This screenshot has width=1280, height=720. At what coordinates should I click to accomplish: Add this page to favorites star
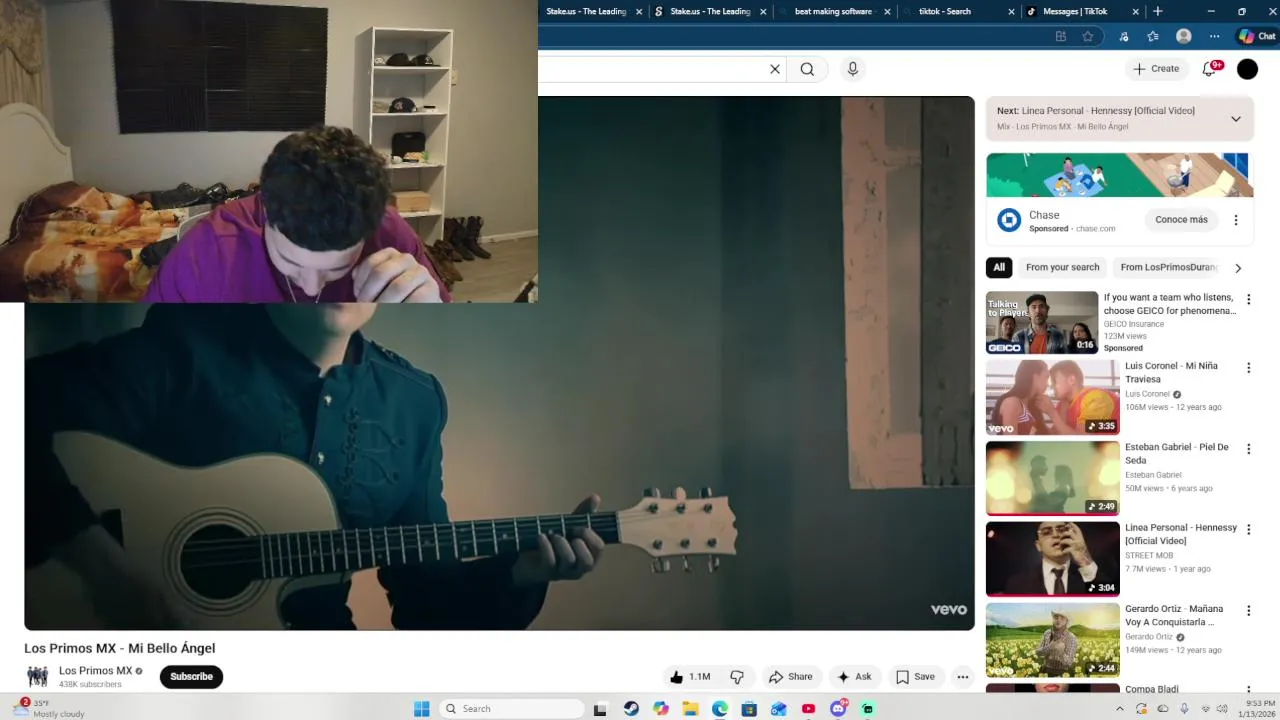point(1088,37)
